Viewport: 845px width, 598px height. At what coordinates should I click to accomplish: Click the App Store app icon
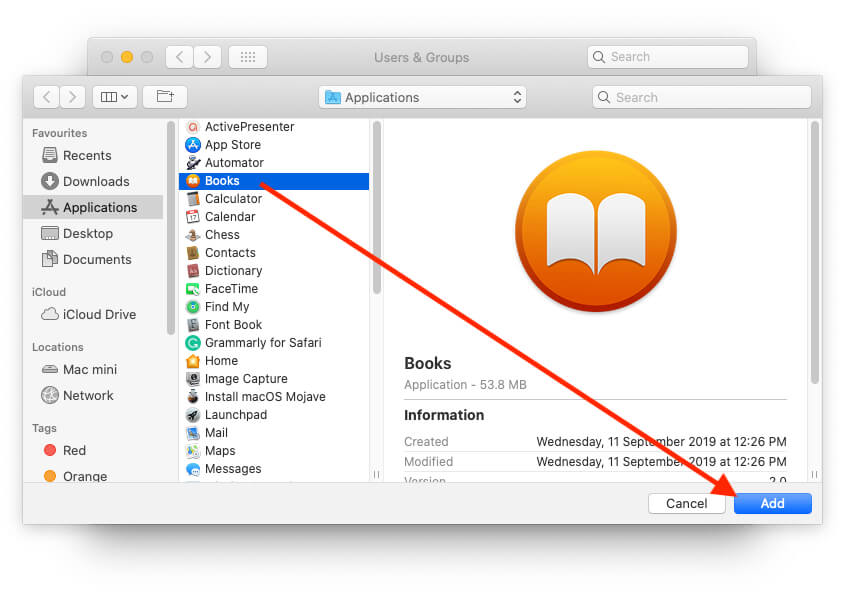click(x=193, y=145)
